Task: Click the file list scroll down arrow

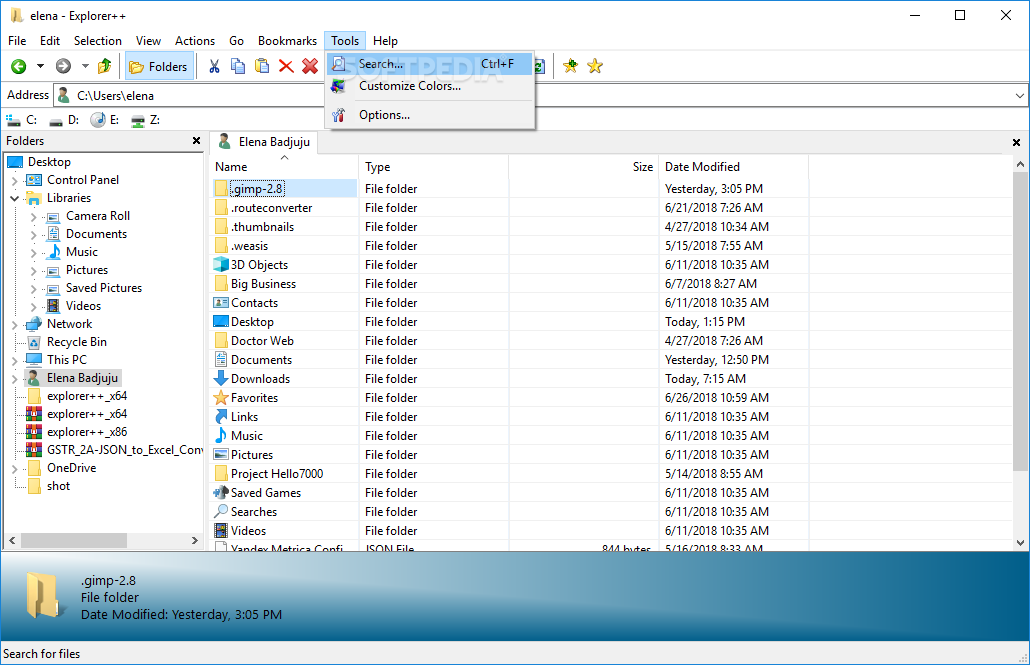Action: pyautogui.click(x=1019, y=543)
